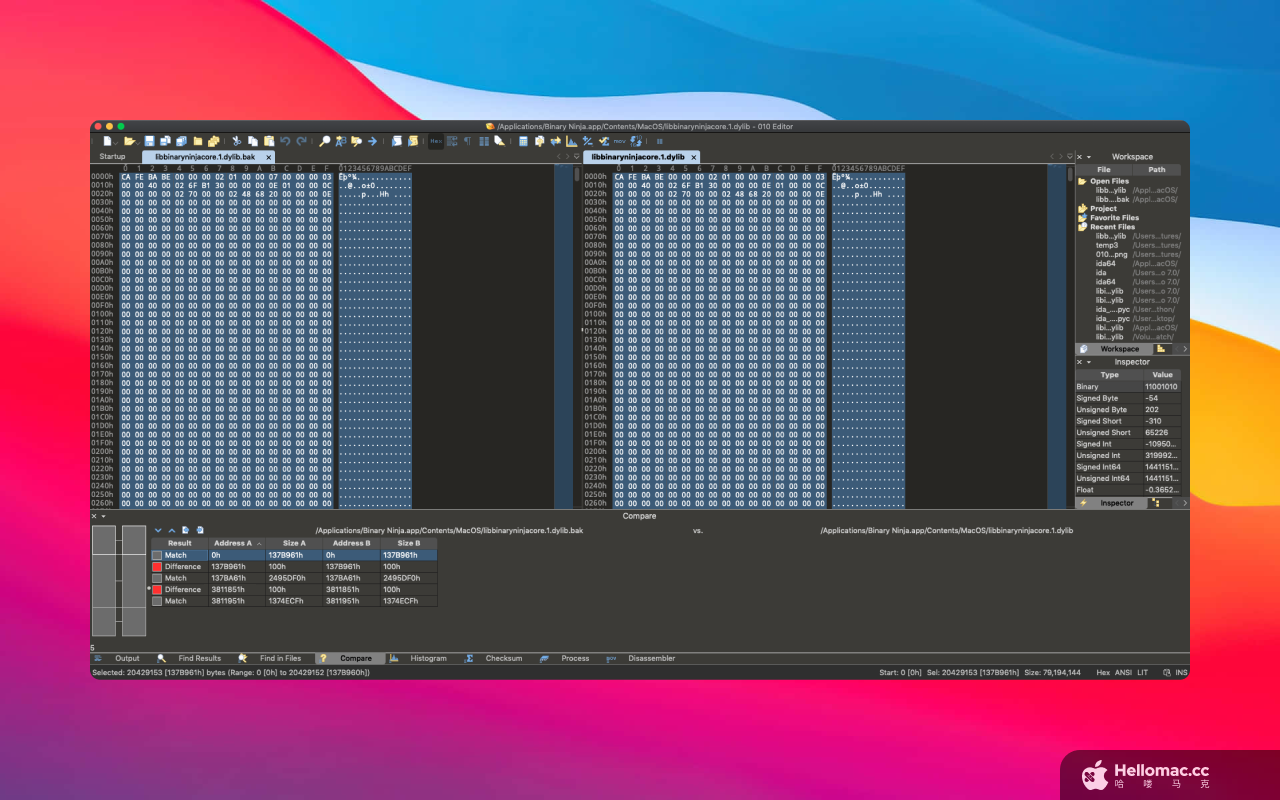This screenshot has height=800, width=1280.
Task: Click the Paste clipboard toolbar icon
Action: click(x=269, y=141)
